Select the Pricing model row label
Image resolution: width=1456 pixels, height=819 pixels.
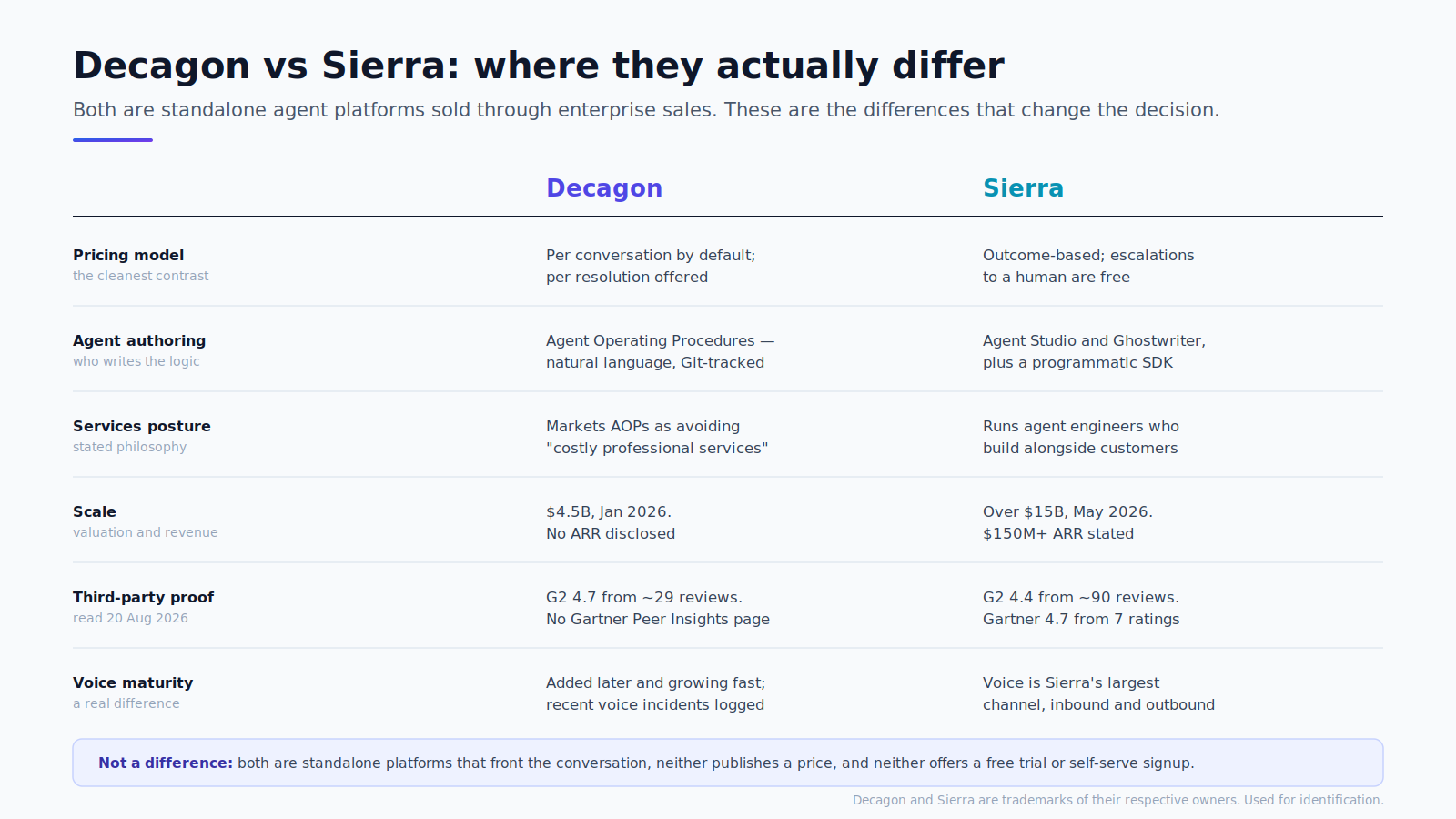[x=128, y=255]
